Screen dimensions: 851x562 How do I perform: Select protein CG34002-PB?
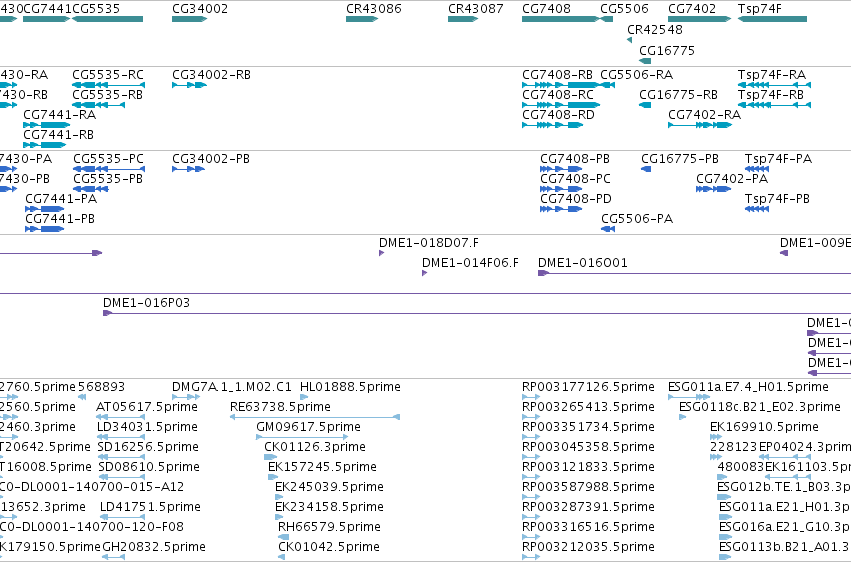188,169
